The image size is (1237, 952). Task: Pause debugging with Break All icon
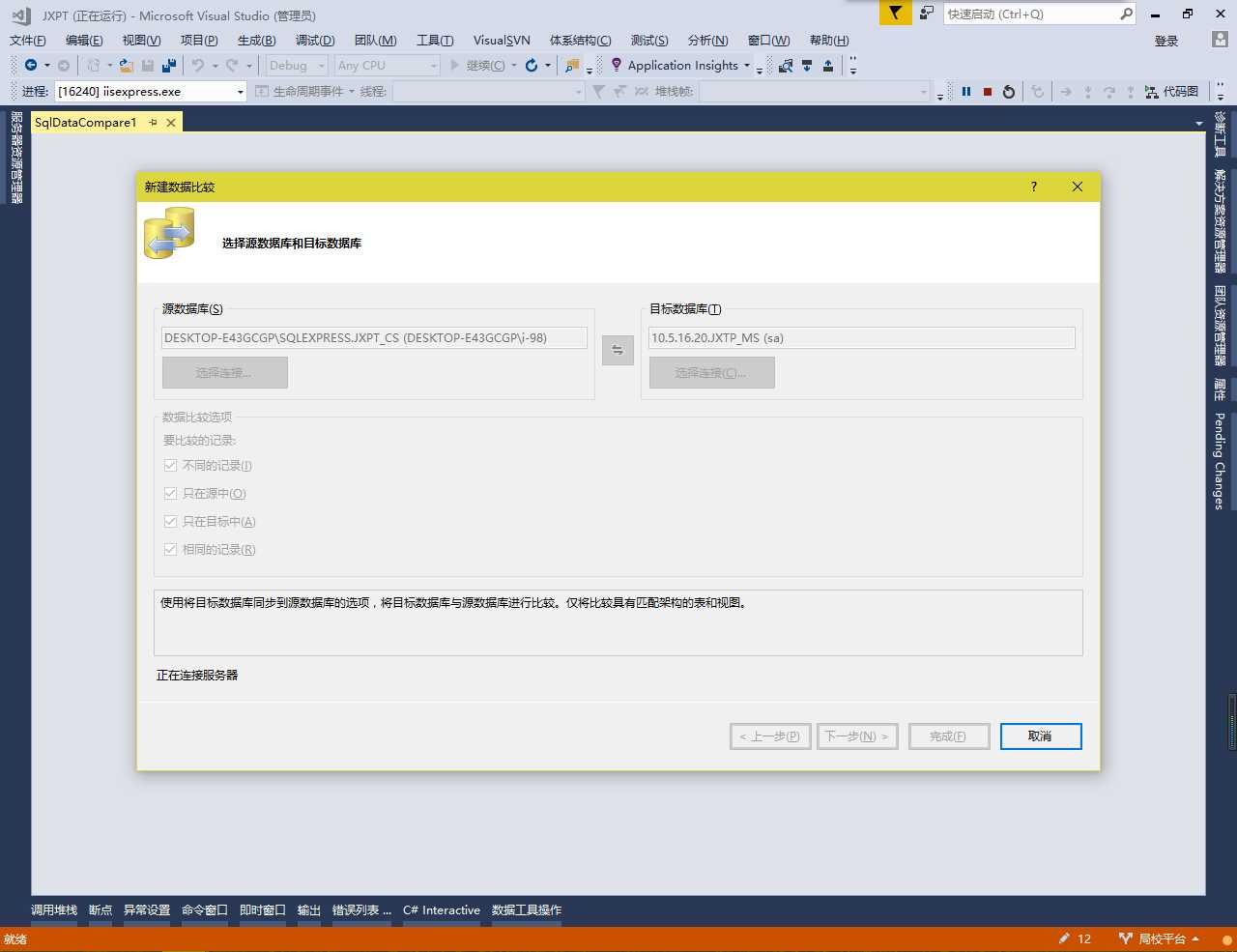click(966, 91)
